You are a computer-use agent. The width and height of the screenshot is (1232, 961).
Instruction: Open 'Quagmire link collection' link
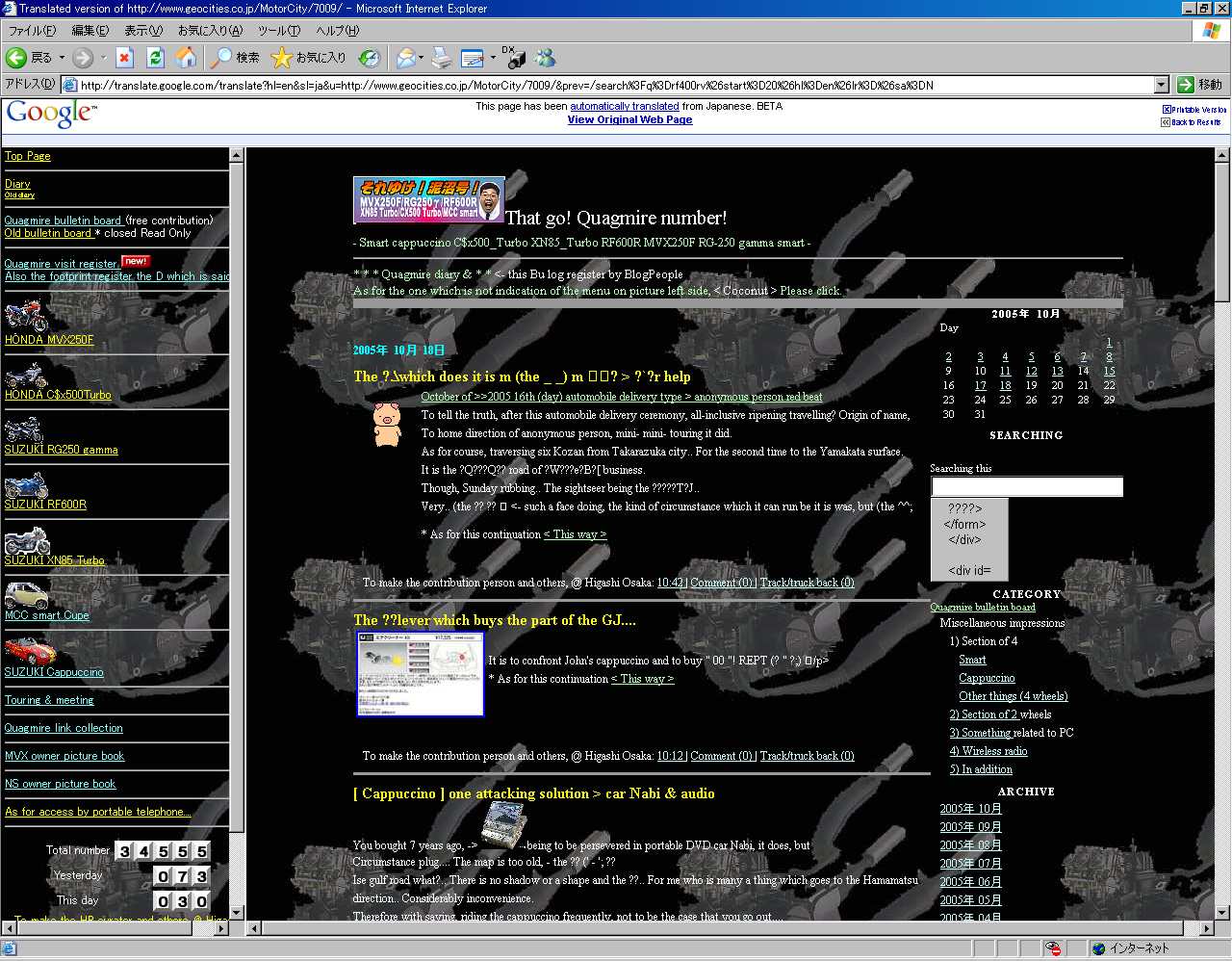click(64, 728)
